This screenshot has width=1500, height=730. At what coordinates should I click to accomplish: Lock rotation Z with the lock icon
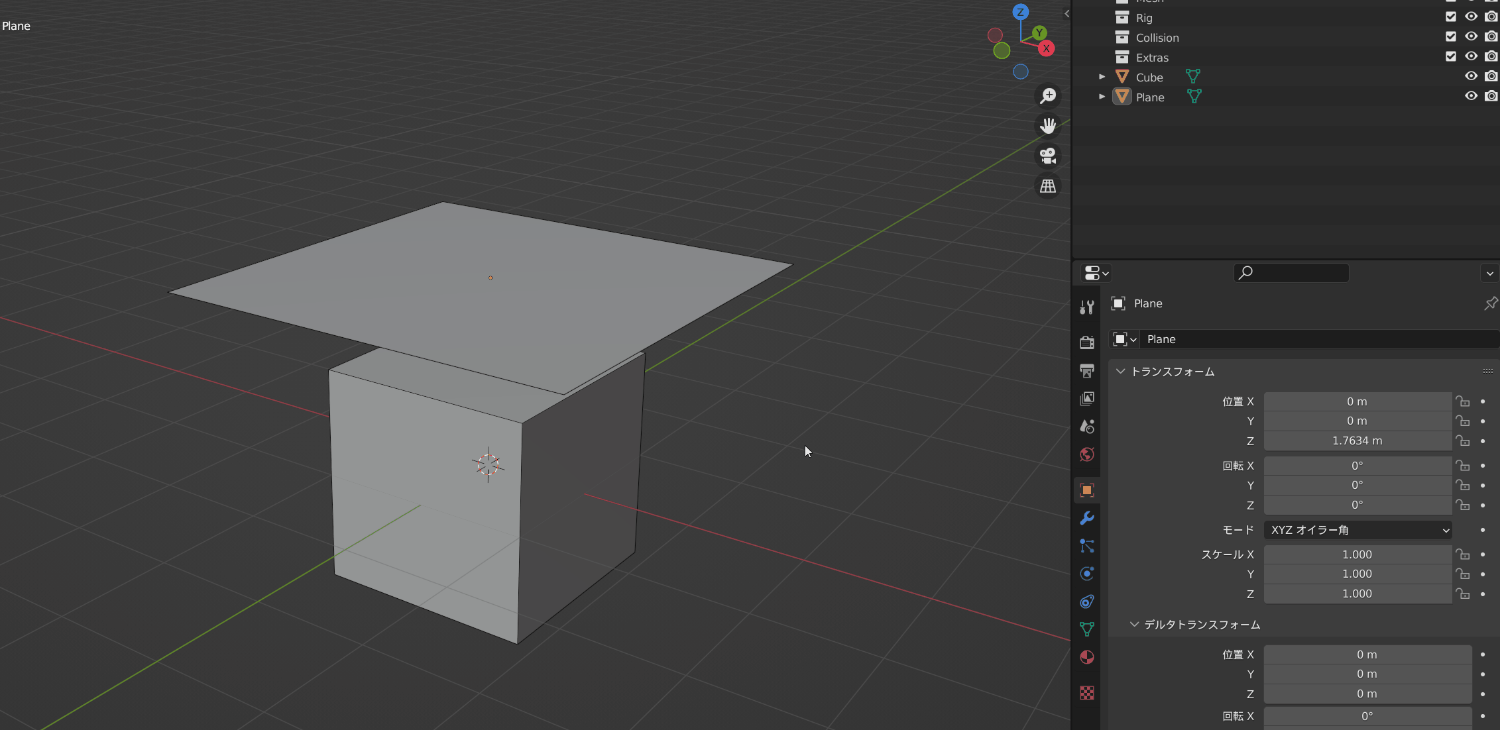[x=1463, y=505]
